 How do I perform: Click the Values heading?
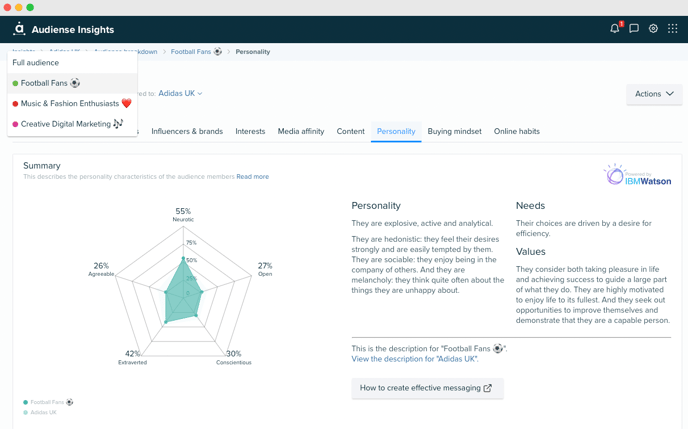point(530,252)
